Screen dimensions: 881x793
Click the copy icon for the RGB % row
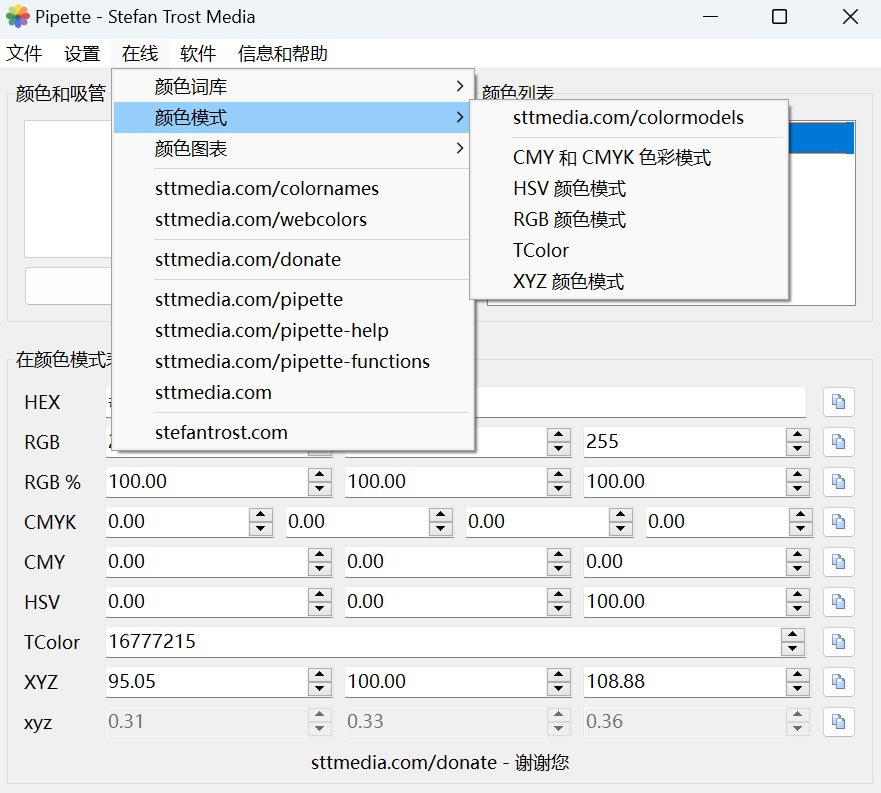coord(838,482)
